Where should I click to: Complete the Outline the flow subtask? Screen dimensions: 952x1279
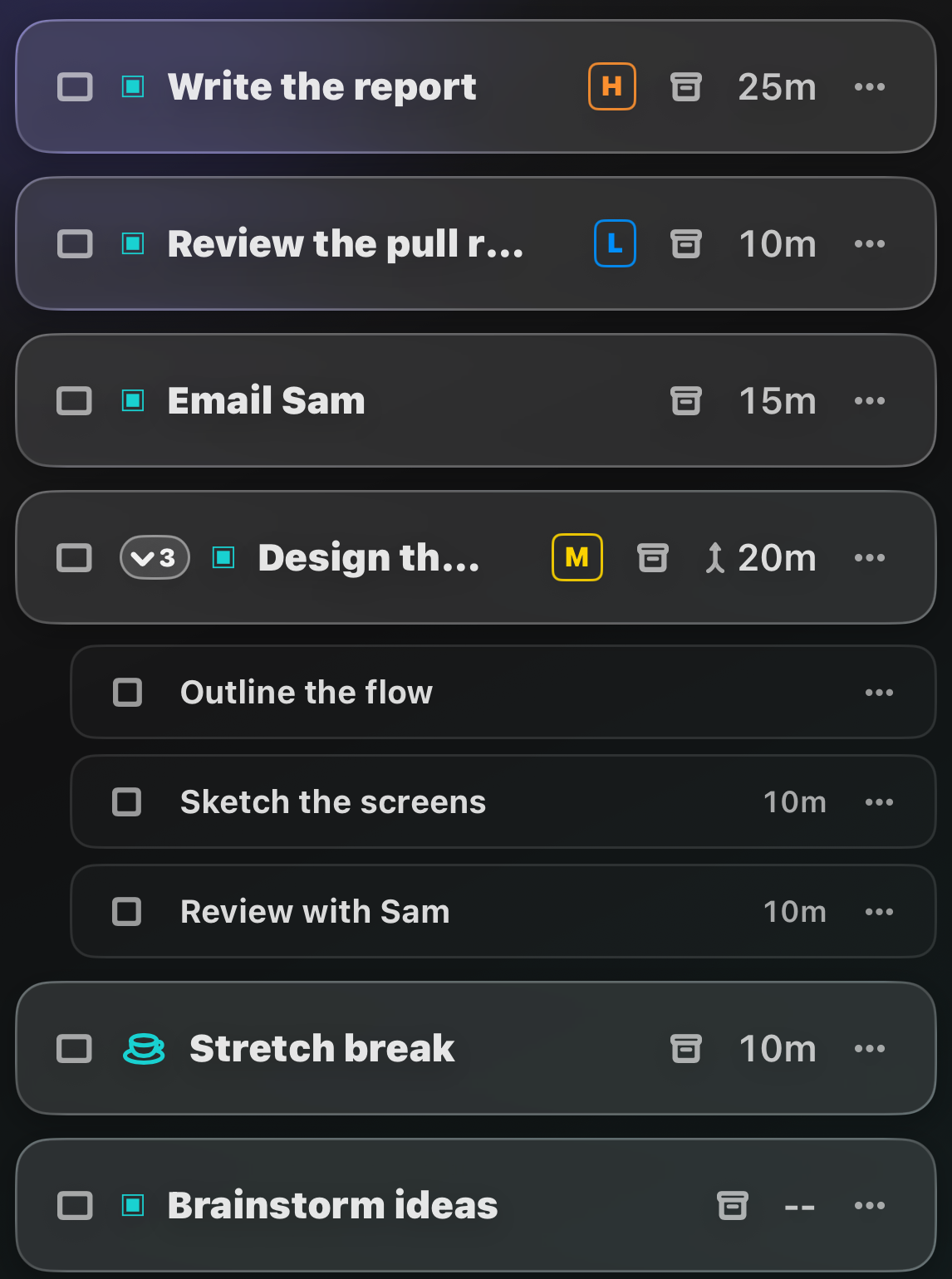[127, 692]
